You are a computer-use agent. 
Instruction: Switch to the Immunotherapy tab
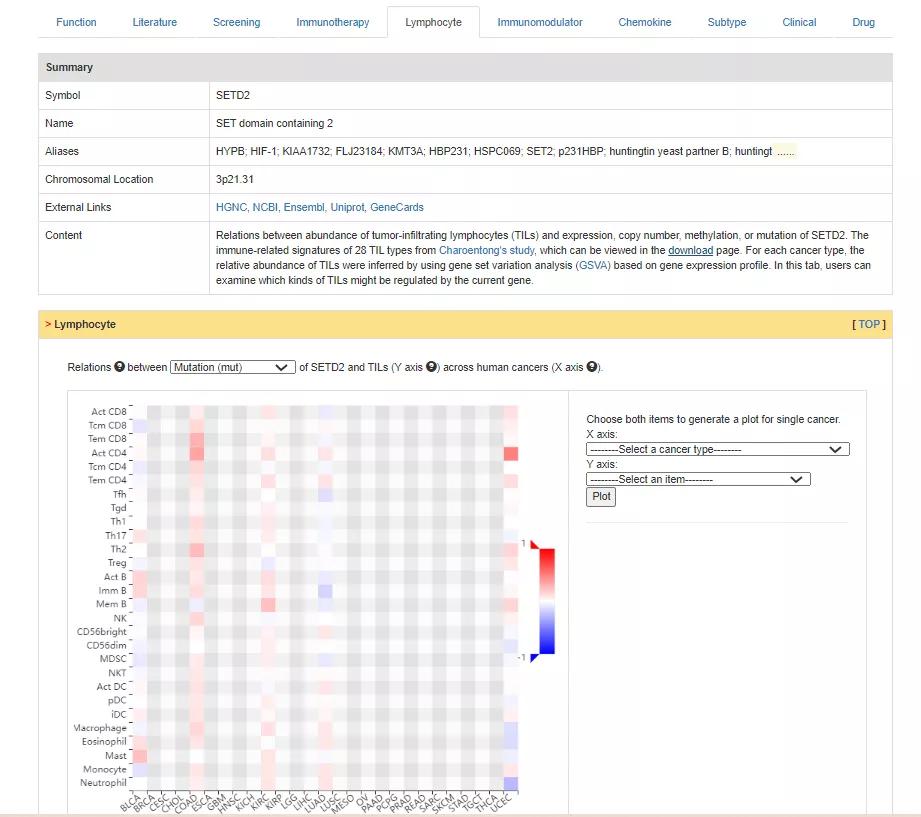(332, 22)
